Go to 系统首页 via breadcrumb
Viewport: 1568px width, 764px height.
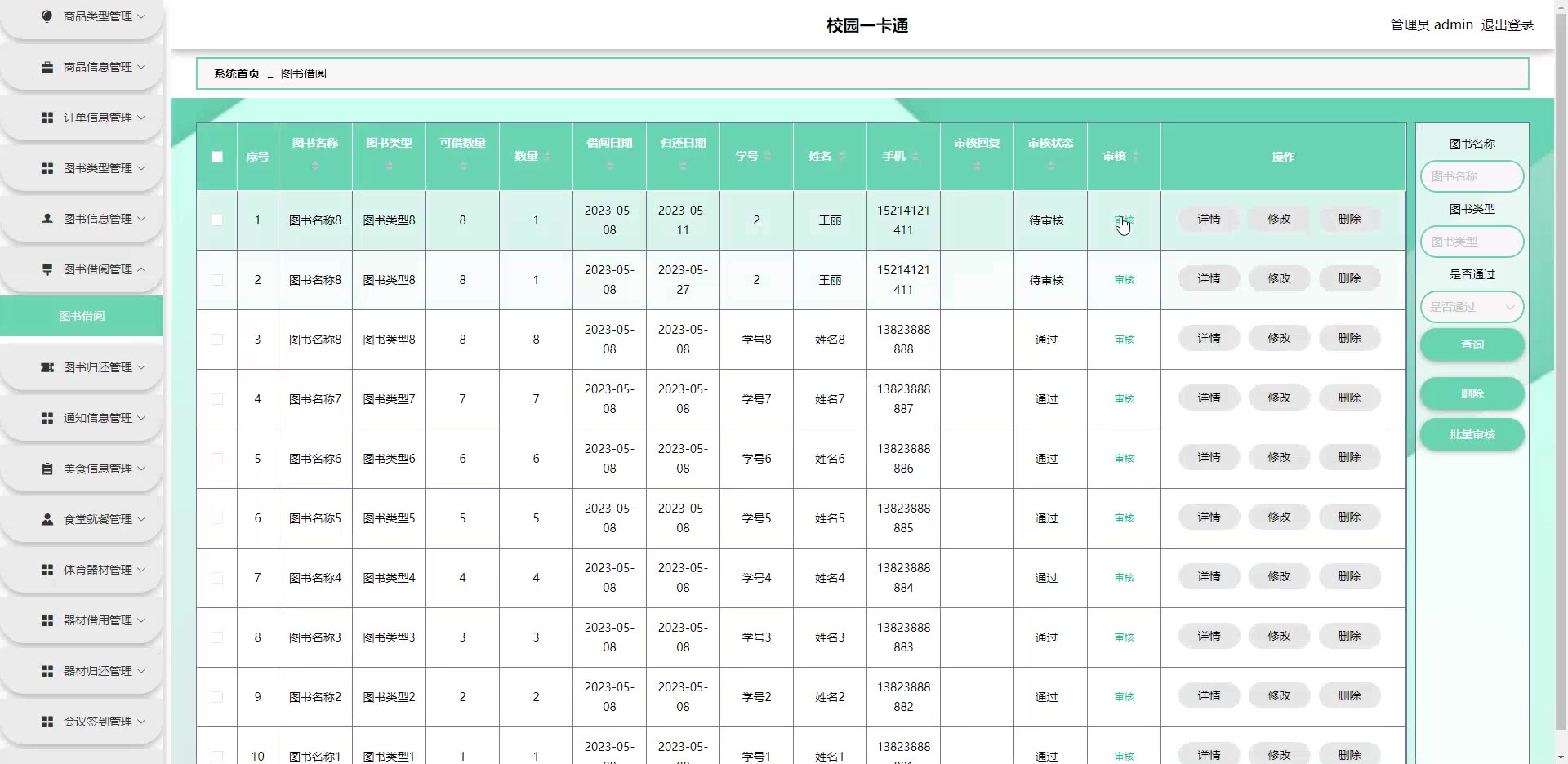tap(237, 73)
